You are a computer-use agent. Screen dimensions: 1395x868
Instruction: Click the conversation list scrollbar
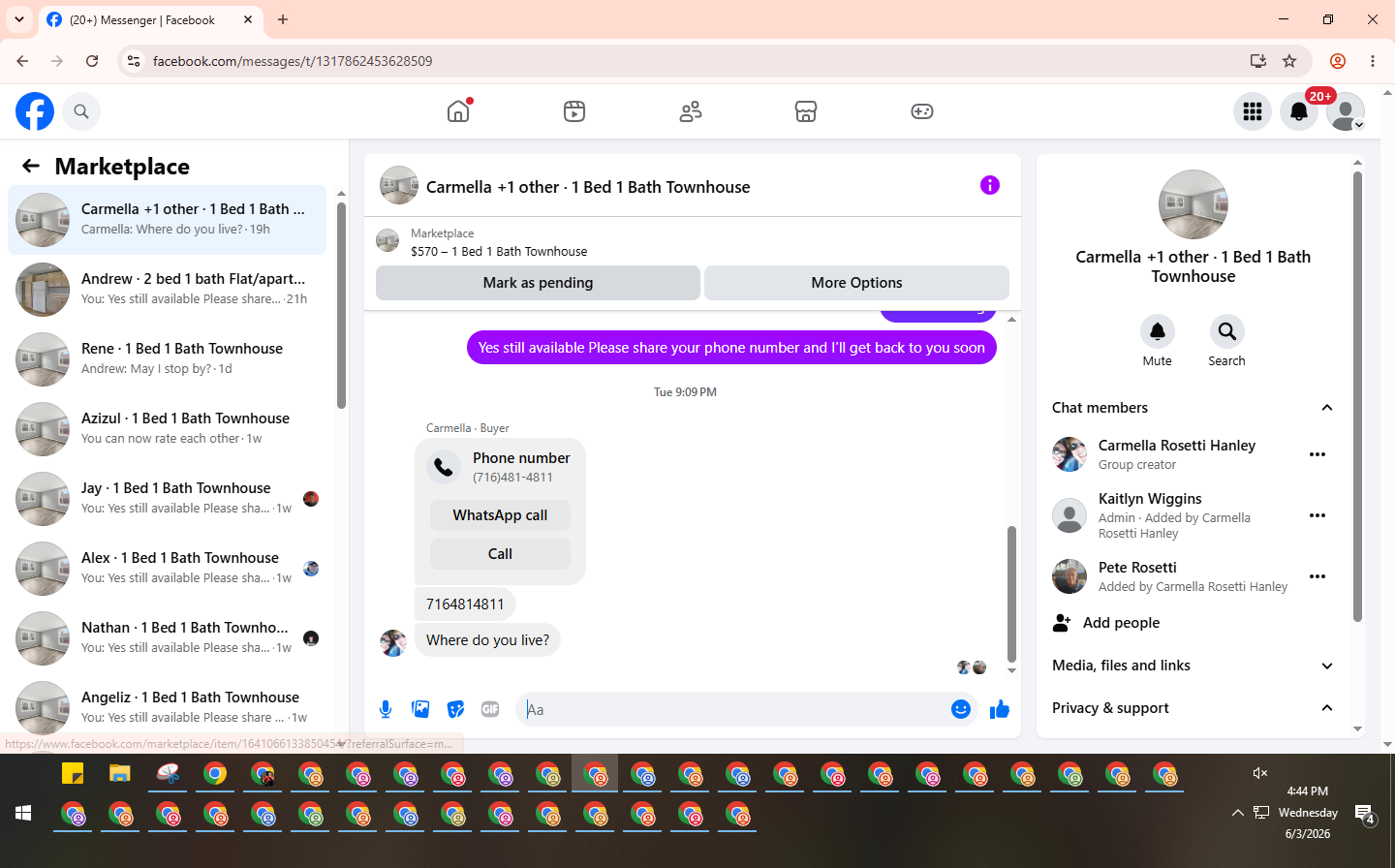click(x=341, y=305)
